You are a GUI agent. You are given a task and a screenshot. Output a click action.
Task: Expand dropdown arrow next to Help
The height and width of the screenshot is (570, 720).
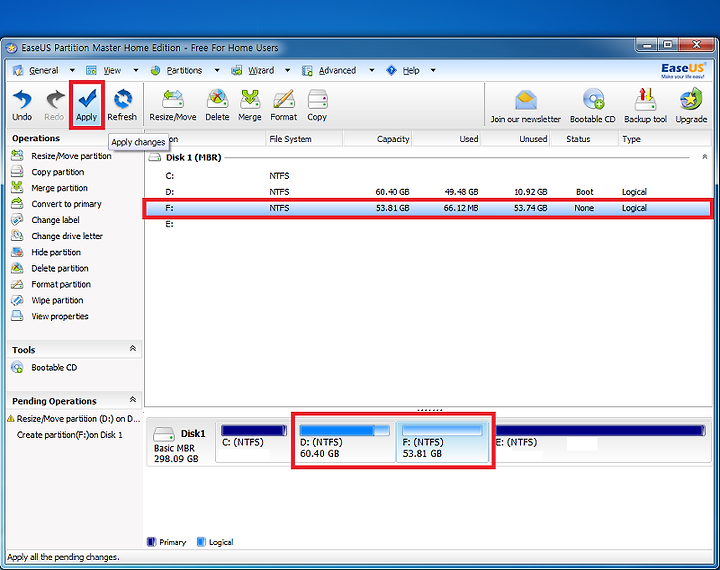tap(433, 70)
